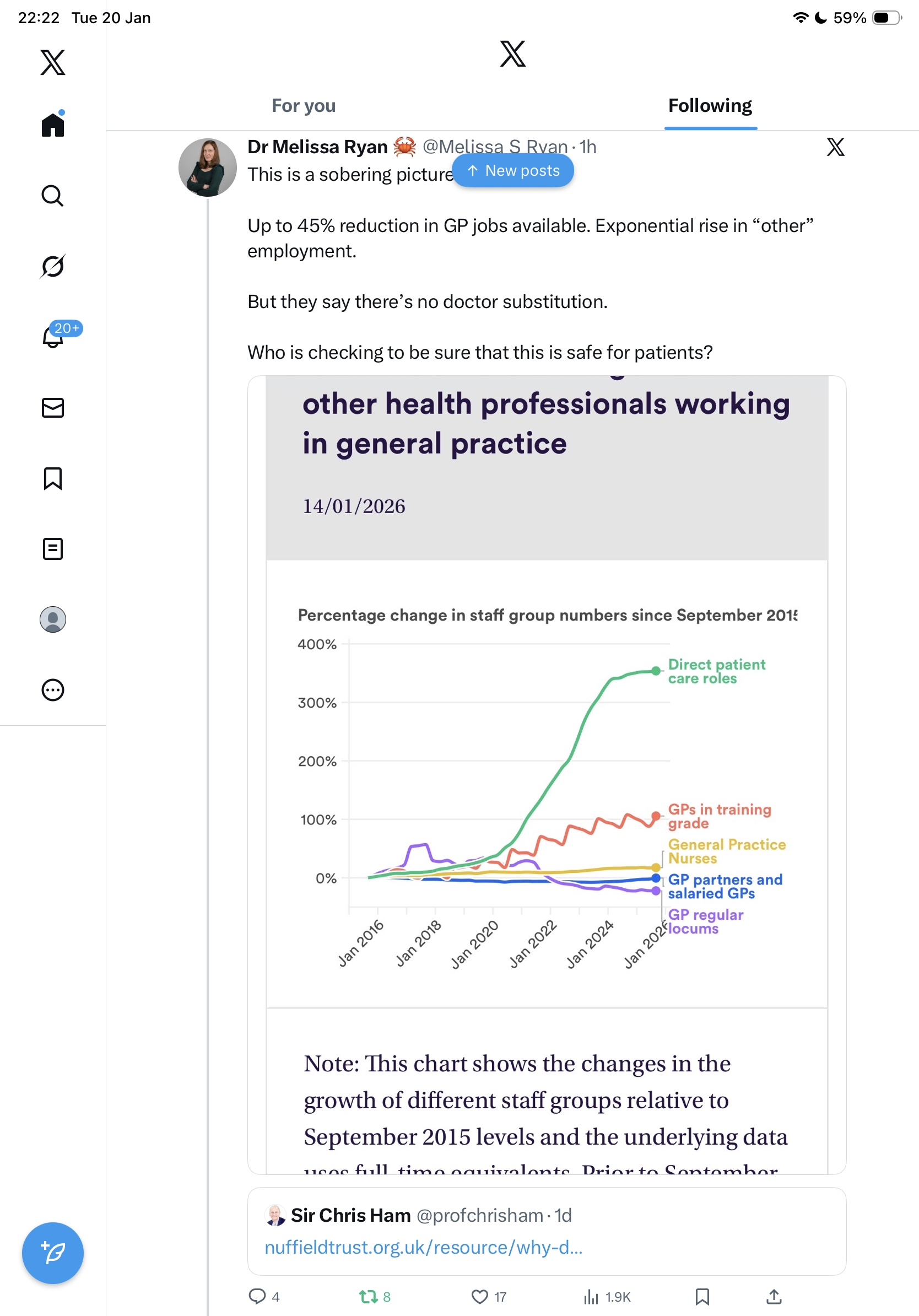The width and height of the screenshot is (919, 1316).
Task: Switch to the For you tab
Action: [x=304, y=106]
